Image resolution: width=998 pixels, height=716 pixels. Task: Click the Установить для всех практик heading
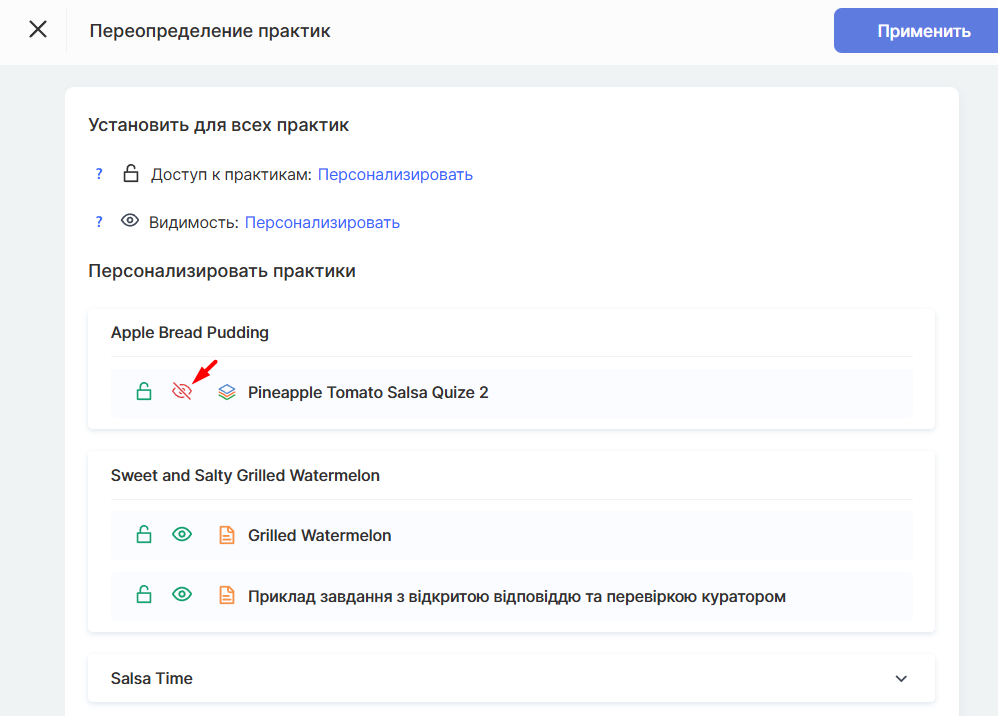218,125
